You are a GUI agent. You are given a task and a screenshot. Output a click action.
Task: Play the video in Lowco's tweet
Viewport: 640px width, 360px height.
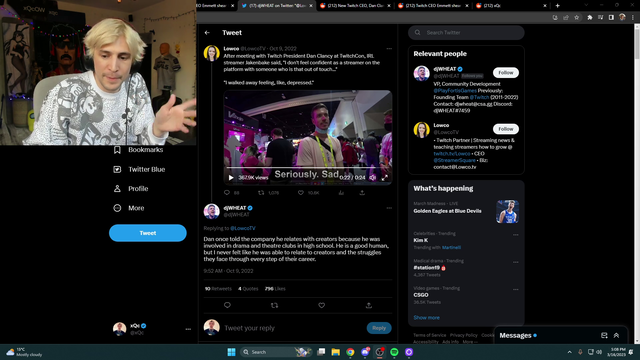click(231, 178)
